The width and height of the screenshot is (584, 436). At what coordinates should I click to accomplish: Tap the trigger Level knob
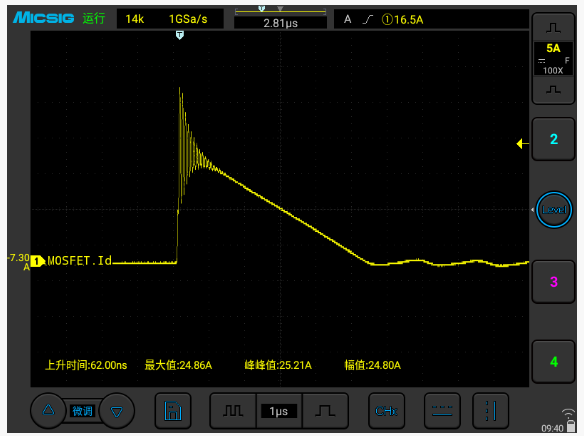(554, 210)
